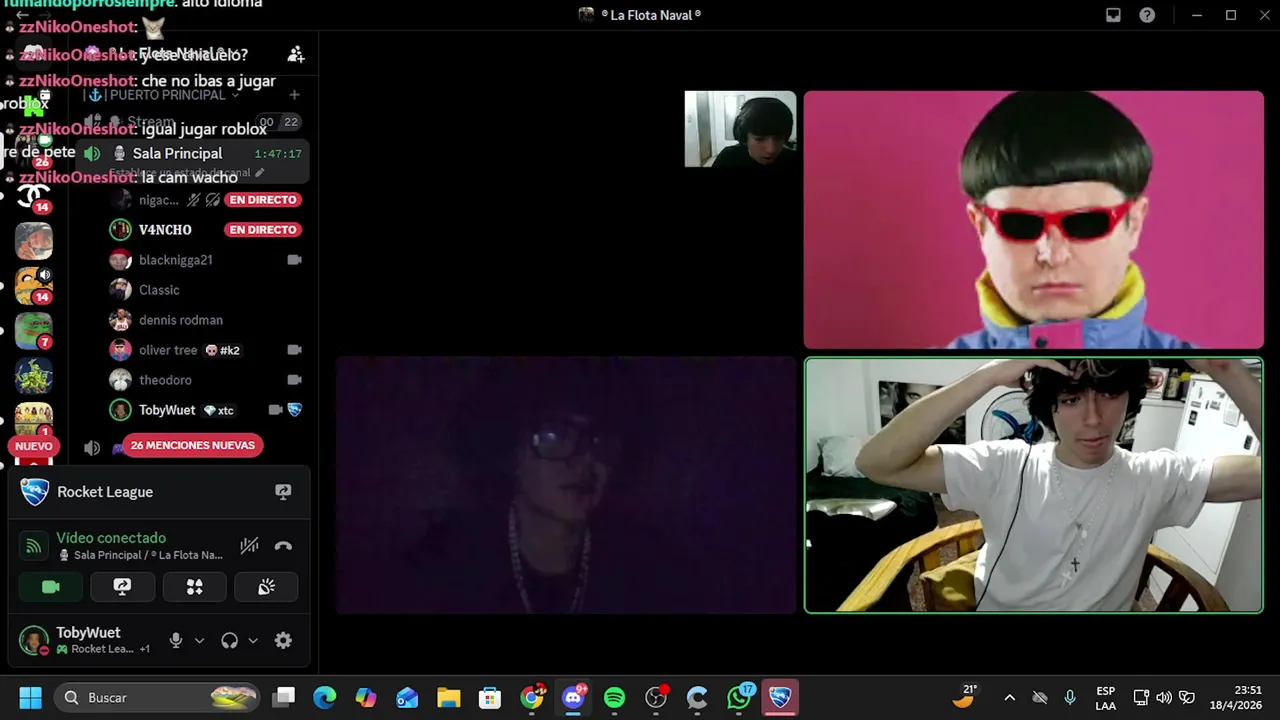This screenshot has width=1280, height=720.
Task: Click blacknigga21's camera icon
Action: tap(294, 260)
